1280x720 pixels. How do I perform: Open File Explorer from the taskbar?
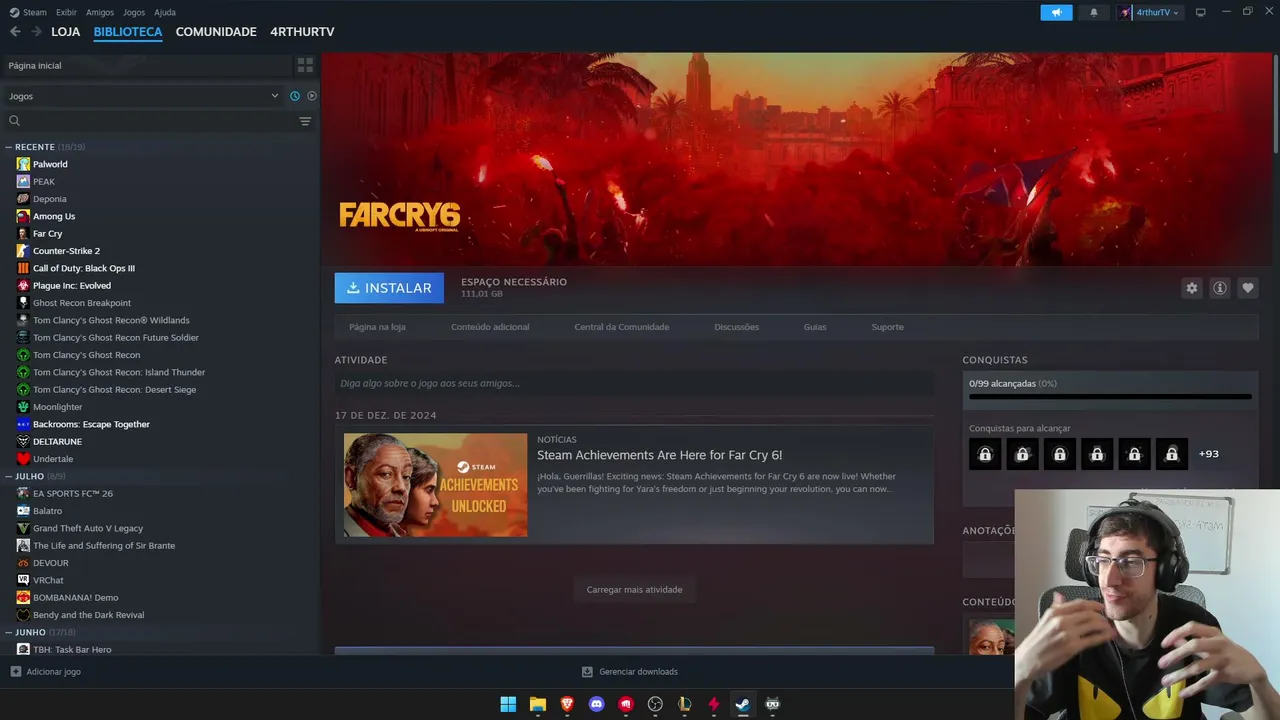click(x=537, y=704)
